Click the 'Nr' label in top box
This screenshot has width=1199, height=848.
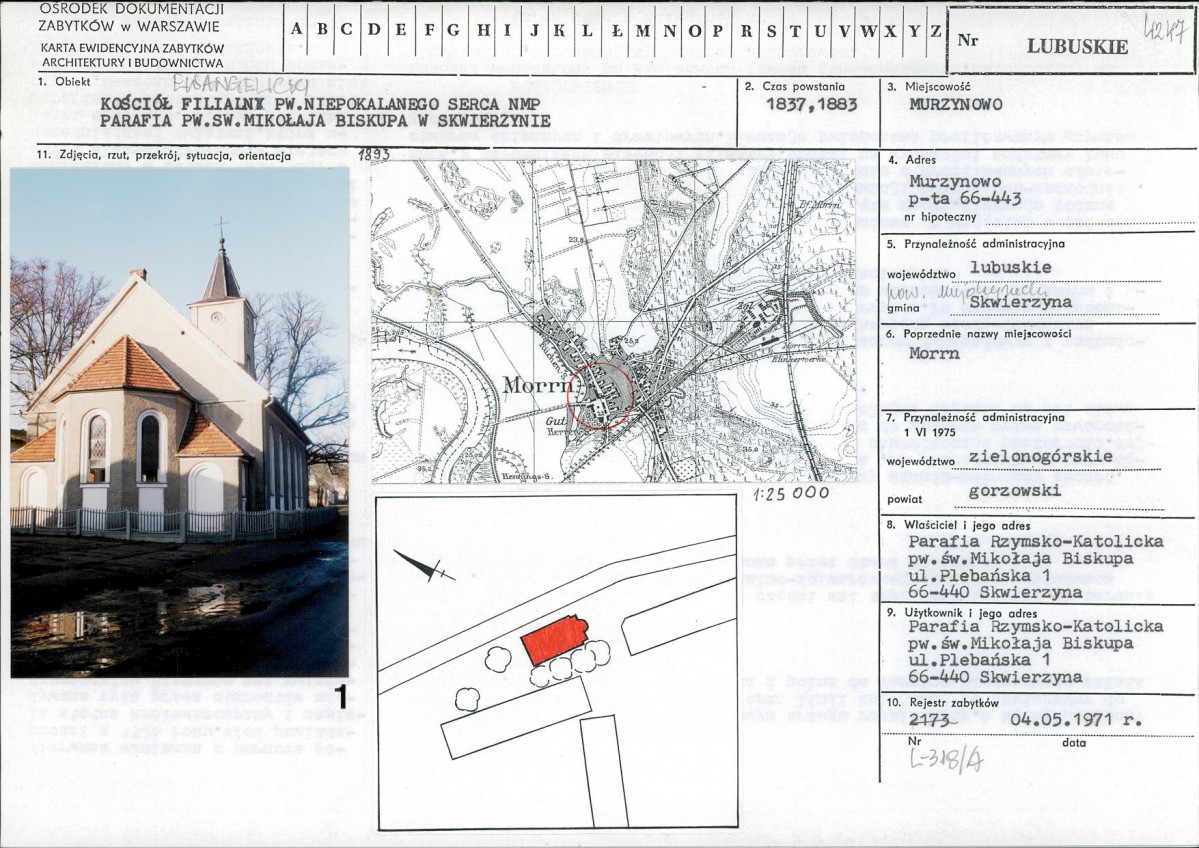pyautogui.click(x=967, y=40)
